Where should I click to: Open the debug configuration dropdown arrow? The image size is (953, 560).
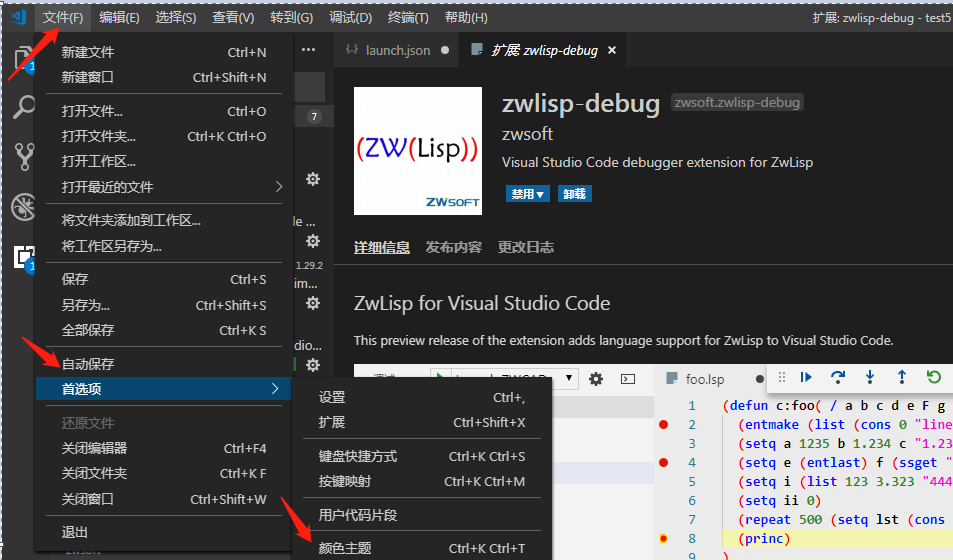[x=569, y=378]
